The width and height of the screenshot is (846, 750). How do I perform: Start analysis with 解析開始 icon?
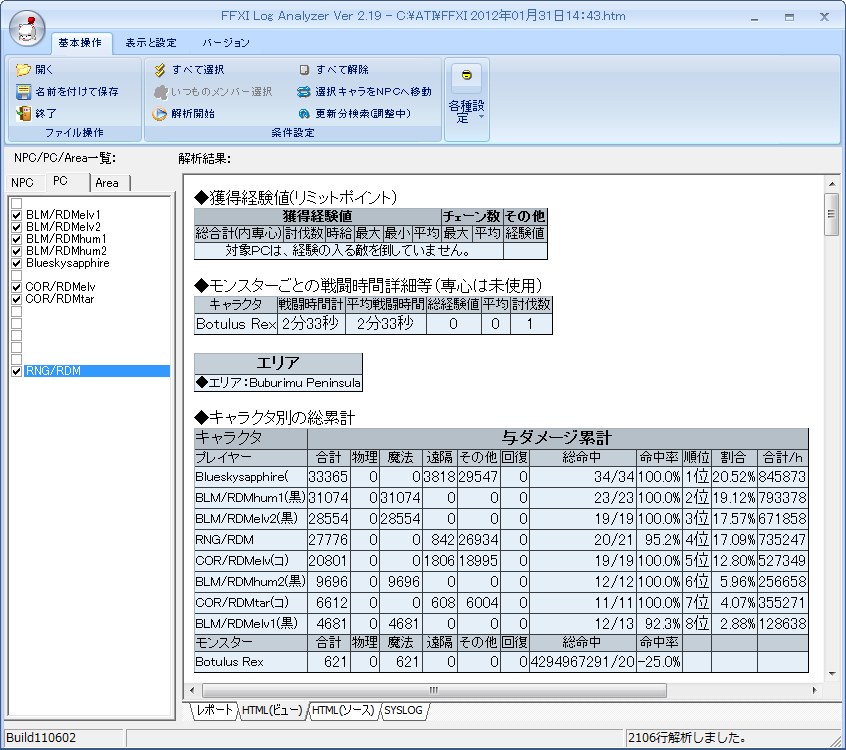tap(159, 114)
